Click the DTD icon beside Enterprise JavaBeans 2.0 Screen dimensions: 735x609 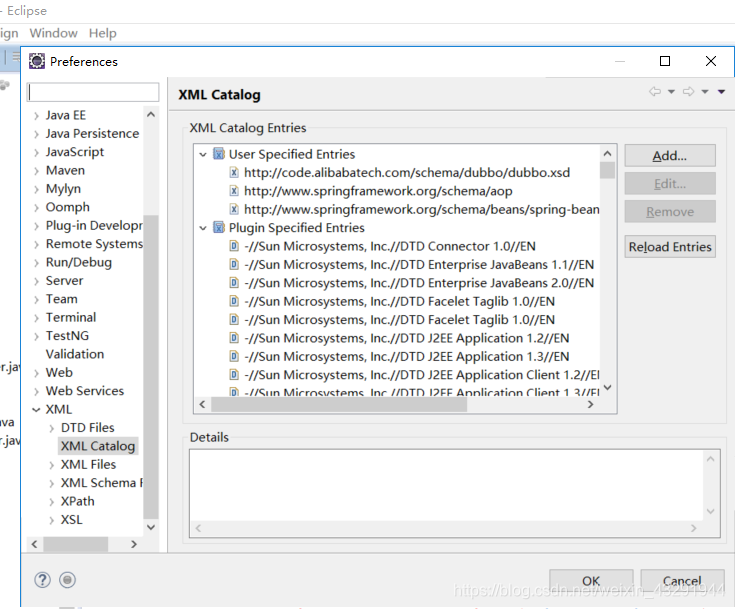pyautogui.click(x=234, y=283)
